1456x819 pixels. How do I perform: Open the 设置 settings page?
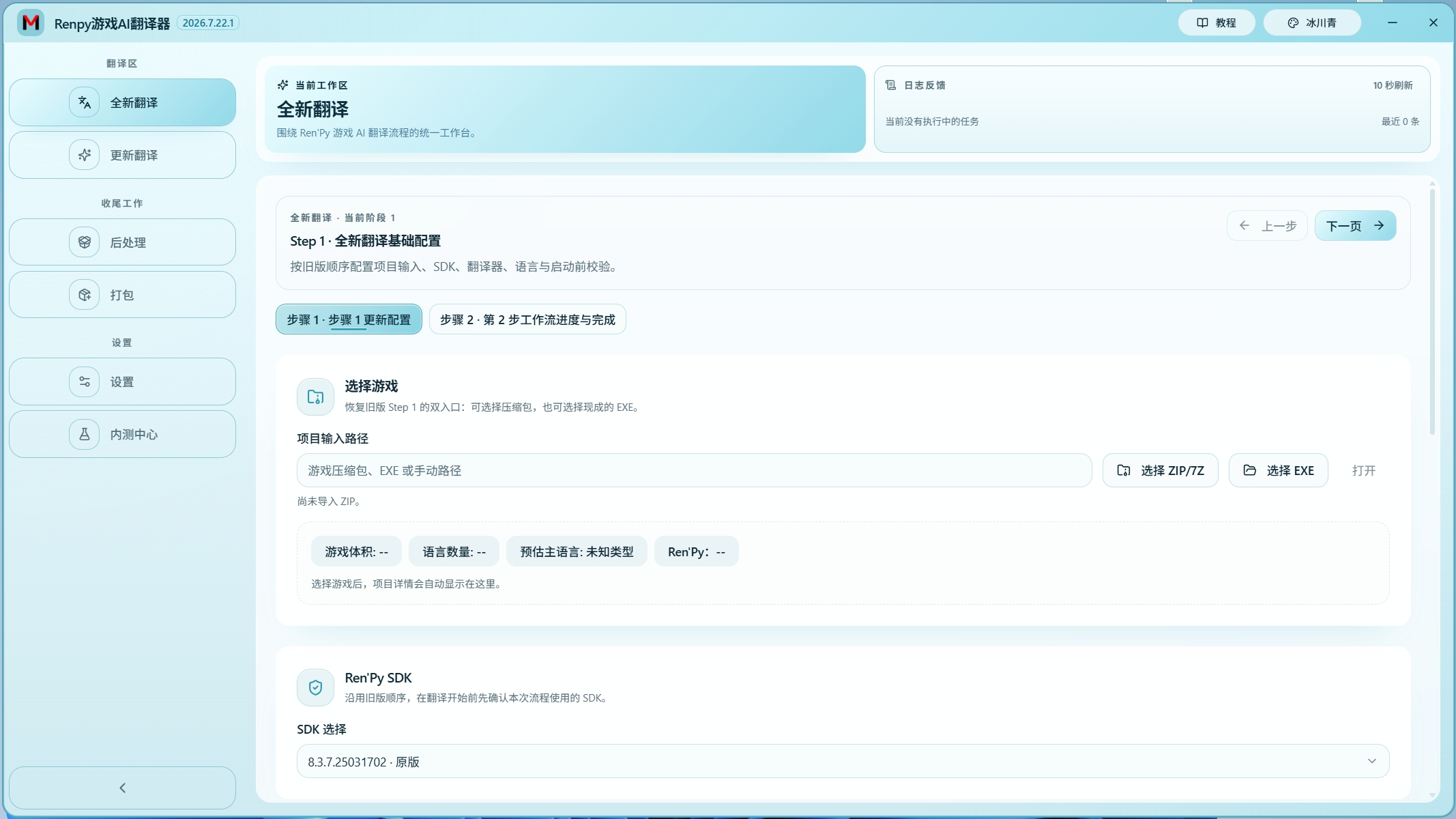122,382
